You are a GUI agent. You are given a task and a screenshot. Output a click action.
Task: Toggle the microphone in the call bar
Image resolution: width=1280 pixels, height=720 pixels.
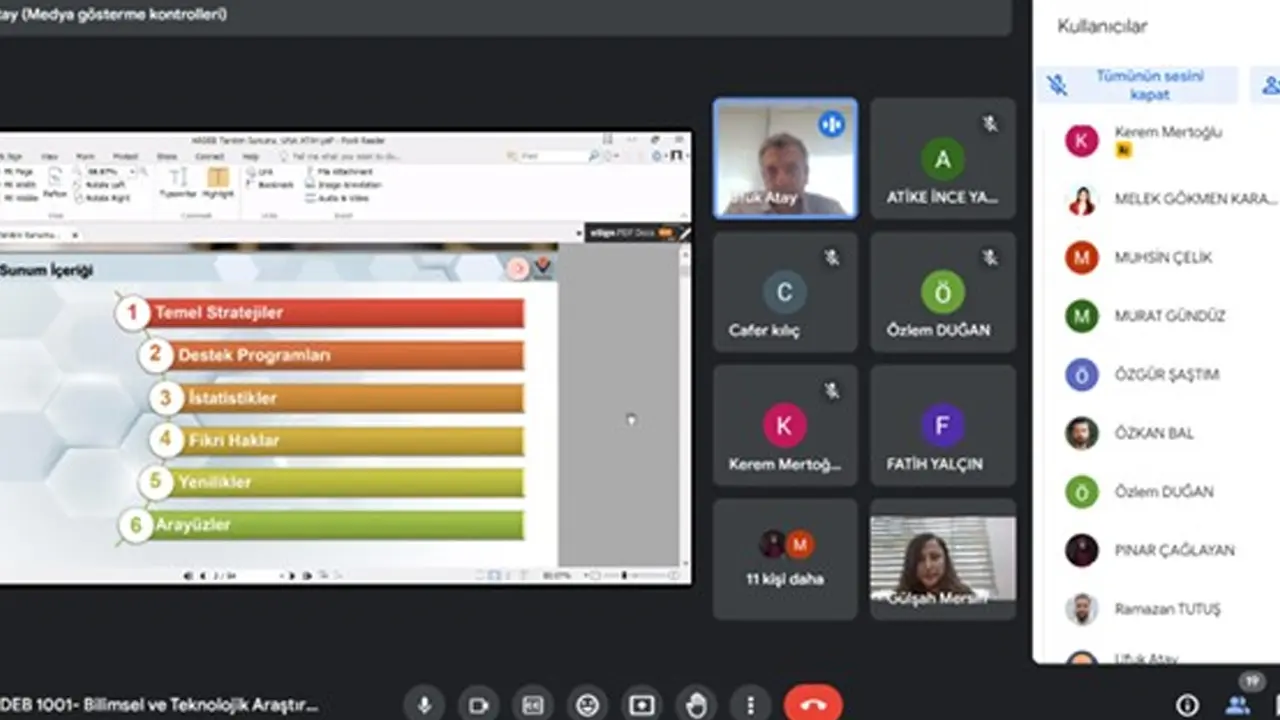[424, 705]
